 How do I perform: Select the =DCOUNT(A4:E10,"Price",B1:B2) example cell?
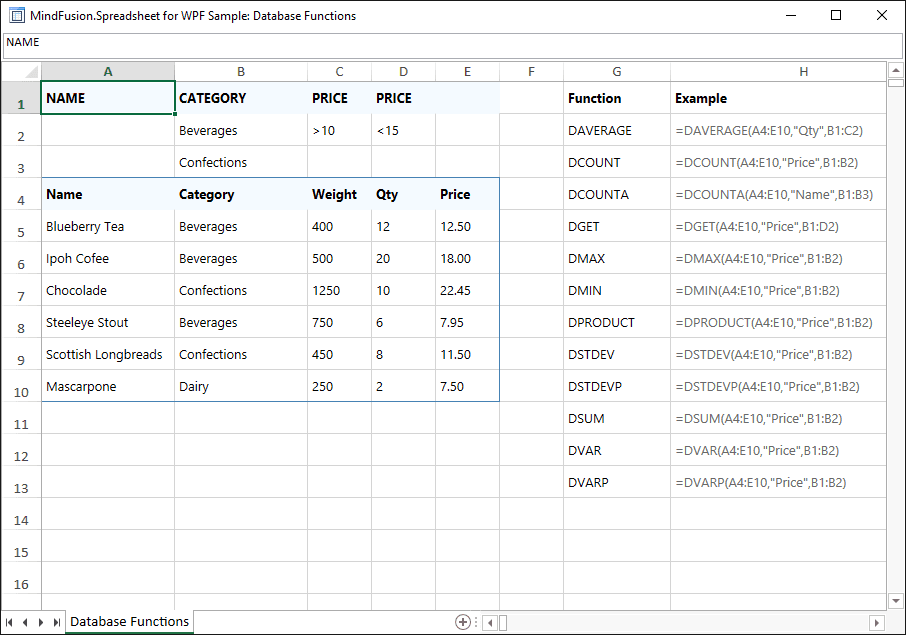point(778,162)
